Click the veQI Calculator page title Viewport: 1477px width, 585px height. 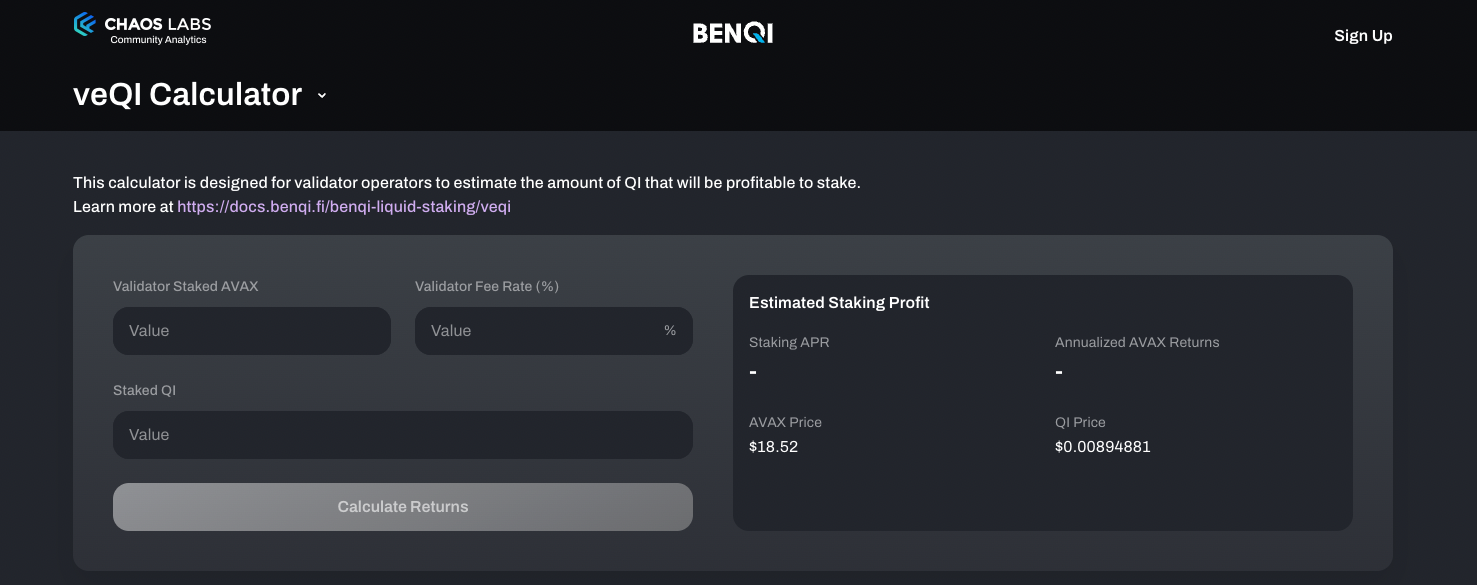point(187,94)
